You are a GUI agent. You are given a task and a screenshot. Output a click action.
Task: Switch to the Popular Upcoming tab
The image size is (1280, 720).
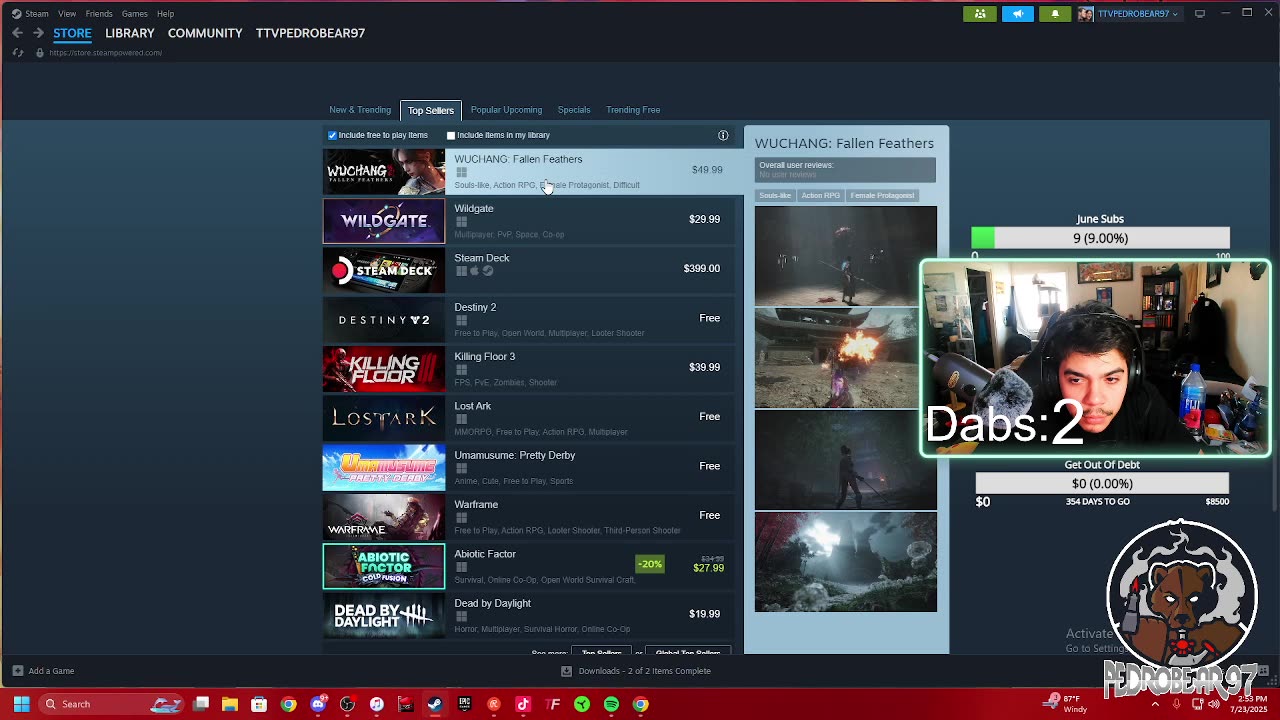tap(506, 110)
